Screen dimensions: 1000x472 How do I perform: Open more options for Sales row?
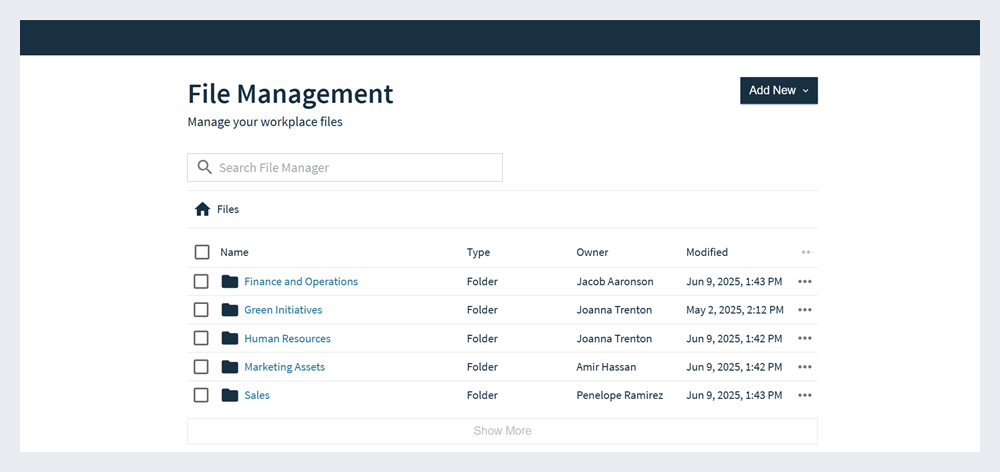pyautogui.click(x=805, y=395)
